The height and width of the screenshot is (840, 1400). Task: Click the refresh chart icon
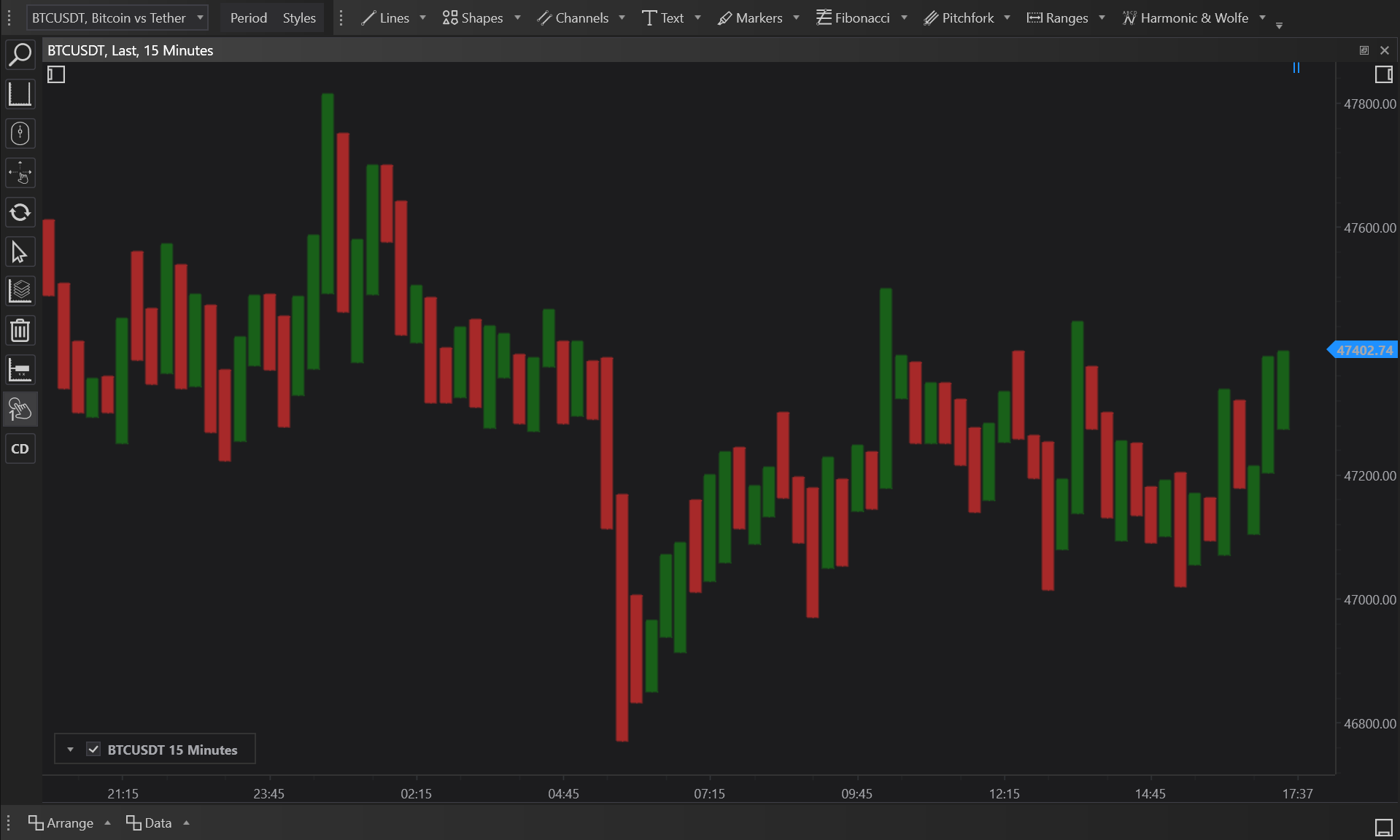coord(20,213)
